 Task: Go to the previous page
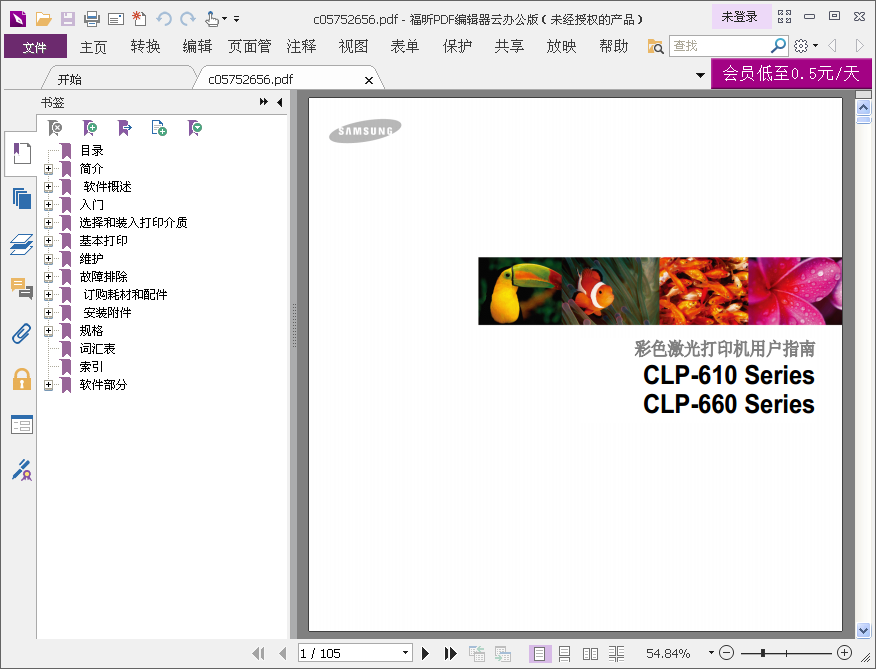[x=282, y=653]
